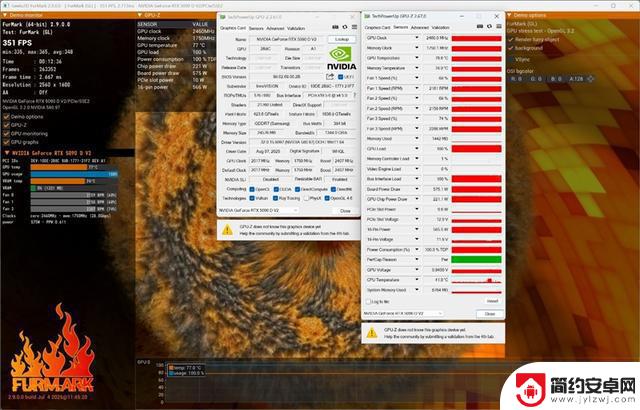640x410 pixels.
Task: Click the GPU Clock sensor graph
Action: click(x=476, y=38)
